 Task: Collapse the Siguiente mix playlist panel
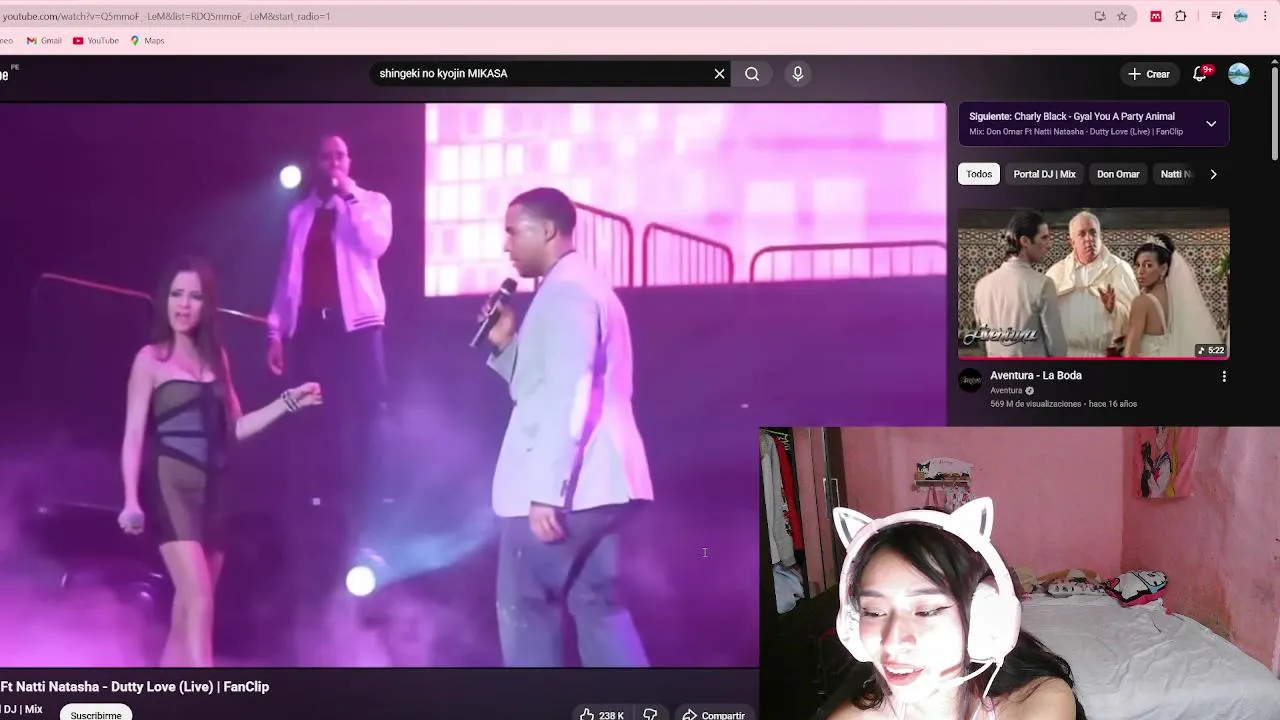(x=1211, y=124)
